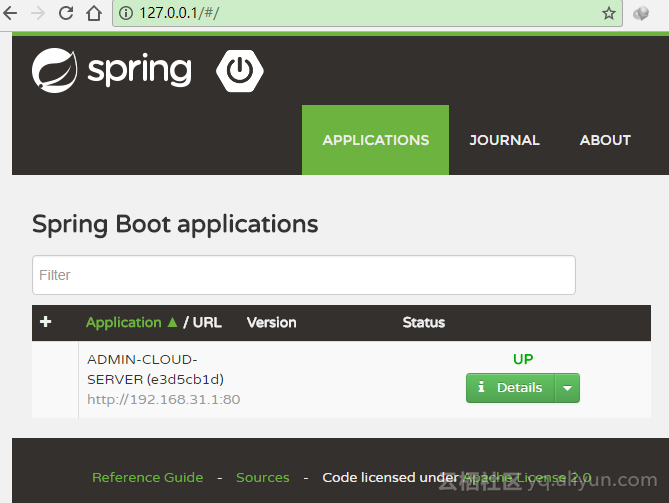Click the URL http://192.168.31.1:80
Viewport: 669px width, 503px height.
[163, 399]
